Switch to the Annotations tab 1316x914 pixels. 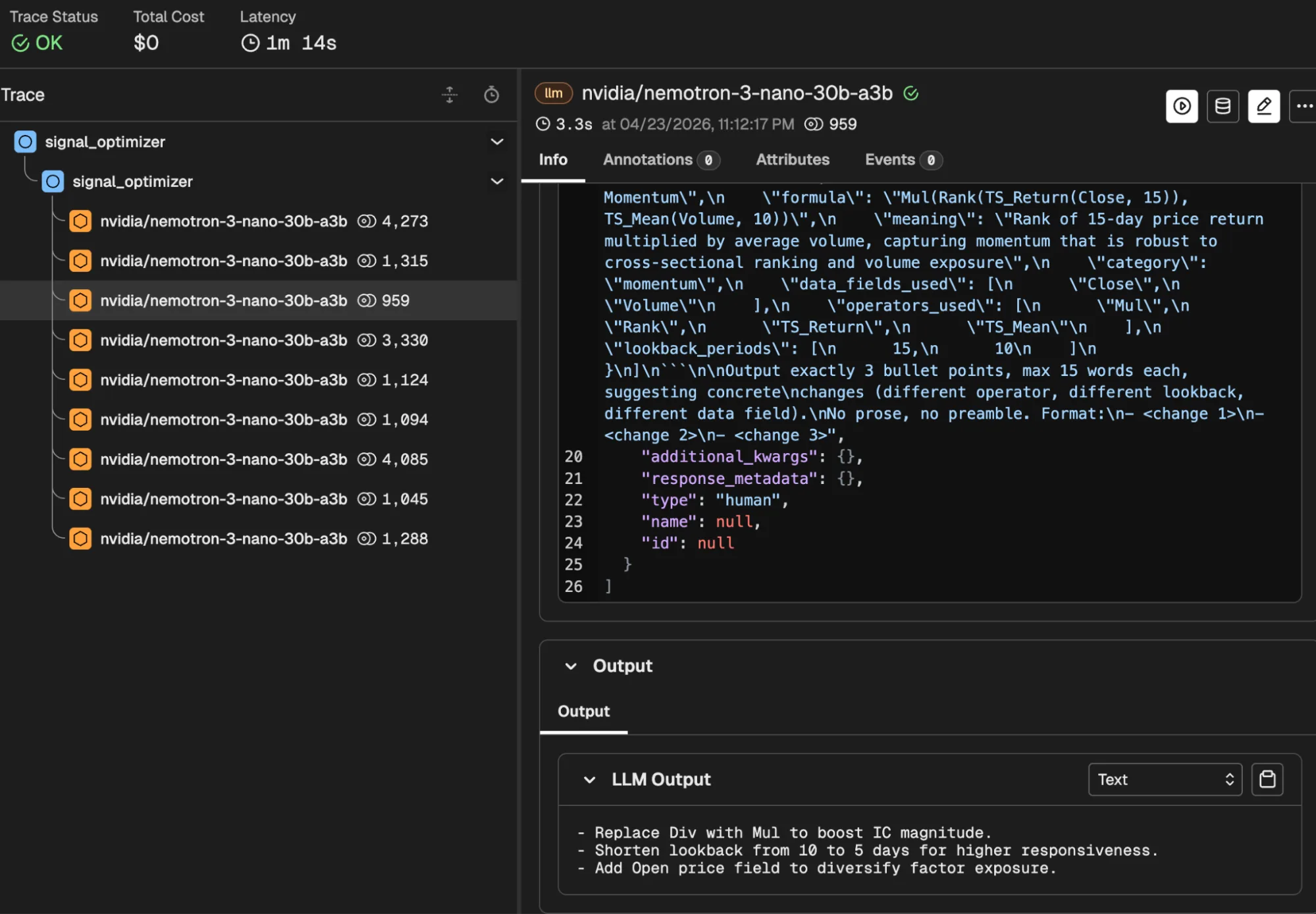pos(661,160)
